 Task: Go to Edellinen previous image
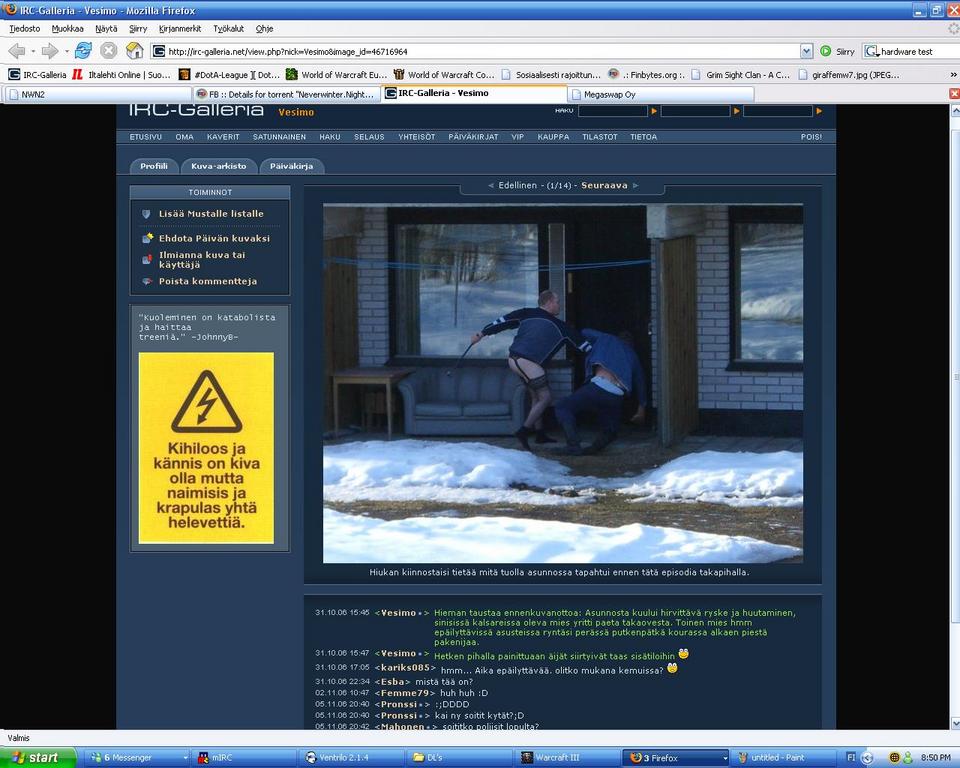[517, 185]
